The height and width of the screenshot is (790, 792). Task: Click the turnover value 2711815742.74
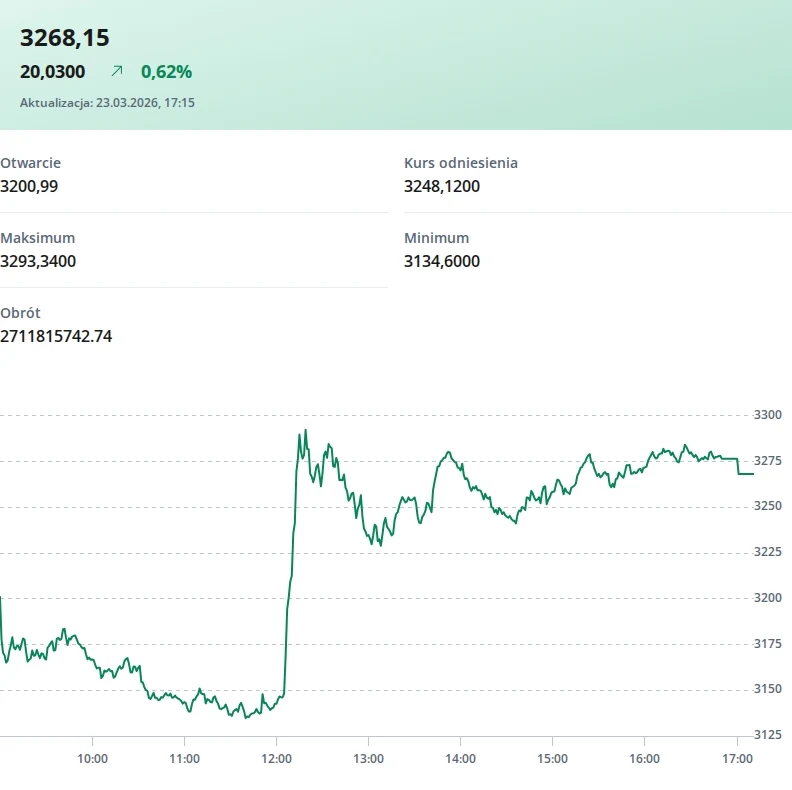(x=56, y=337)
